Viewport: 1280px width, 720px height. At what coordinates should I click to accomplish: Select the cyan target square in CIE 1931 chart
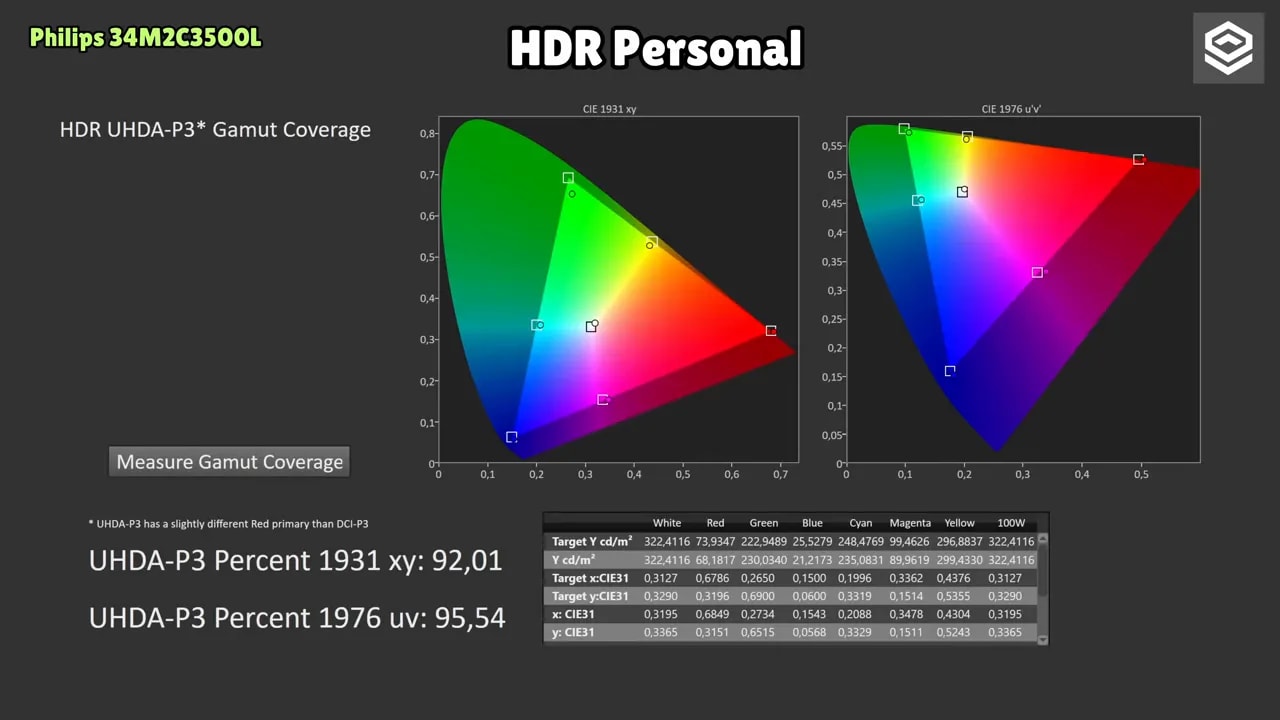tap(536, 325)
